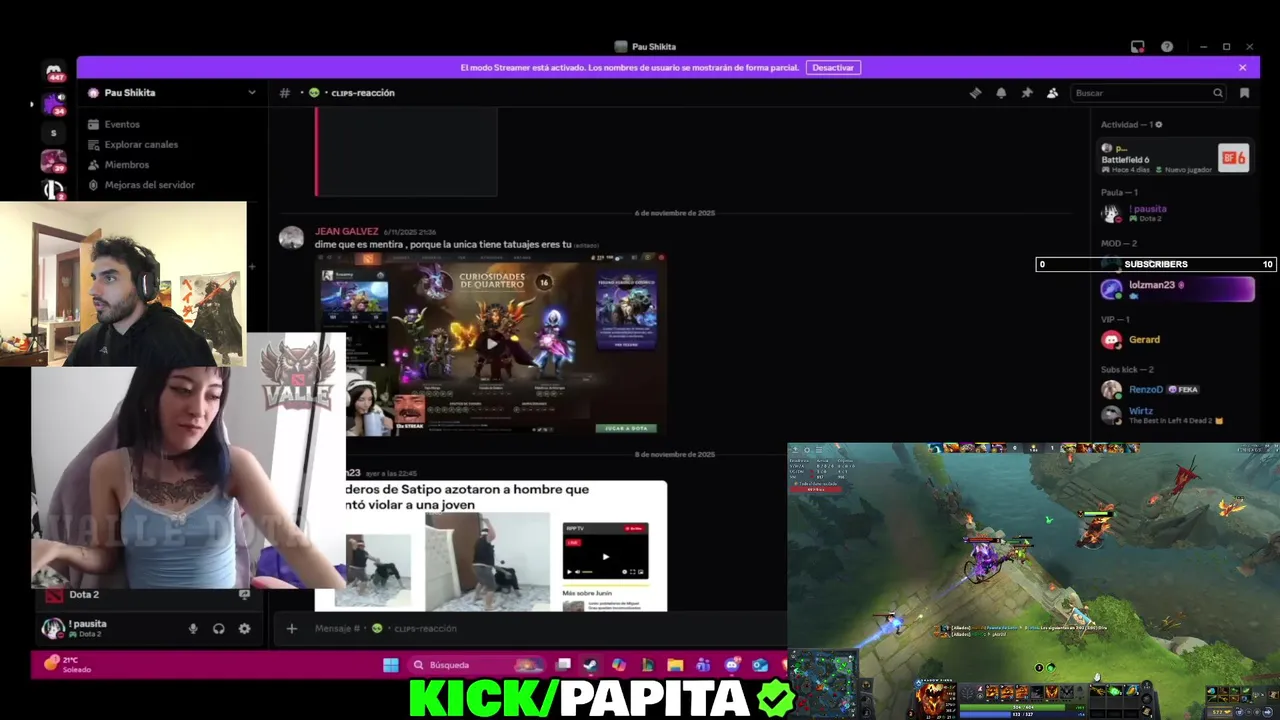Open the pink server with 39 badge
Image resolution: width=1280 pixels, height=720 pixels.
click(x=53, y=161)
